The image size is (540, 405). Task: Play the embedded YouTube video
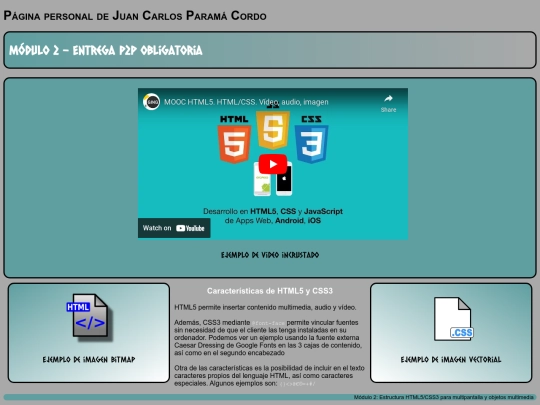click(x=273, y=164)
